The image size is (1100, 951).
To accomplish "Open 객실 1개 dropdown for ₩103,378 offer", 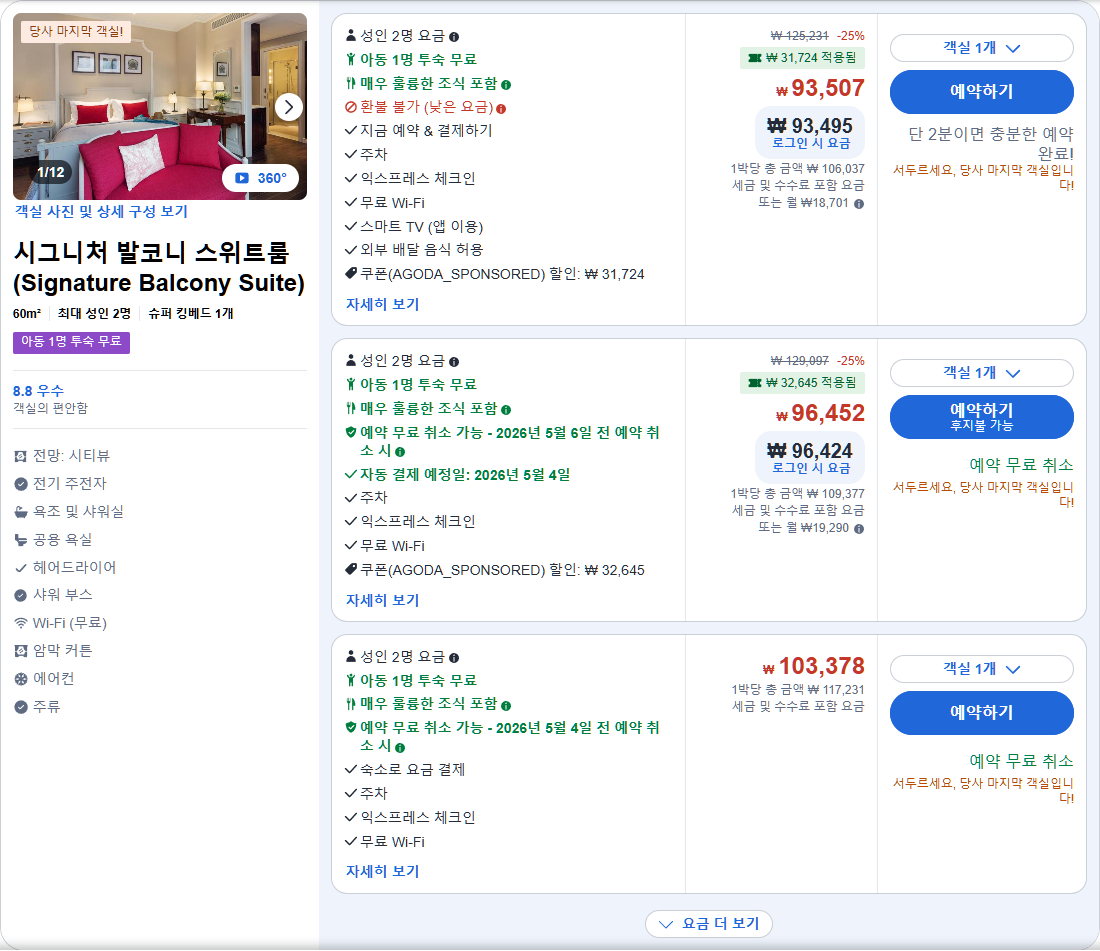I will [x=981, y=669].
